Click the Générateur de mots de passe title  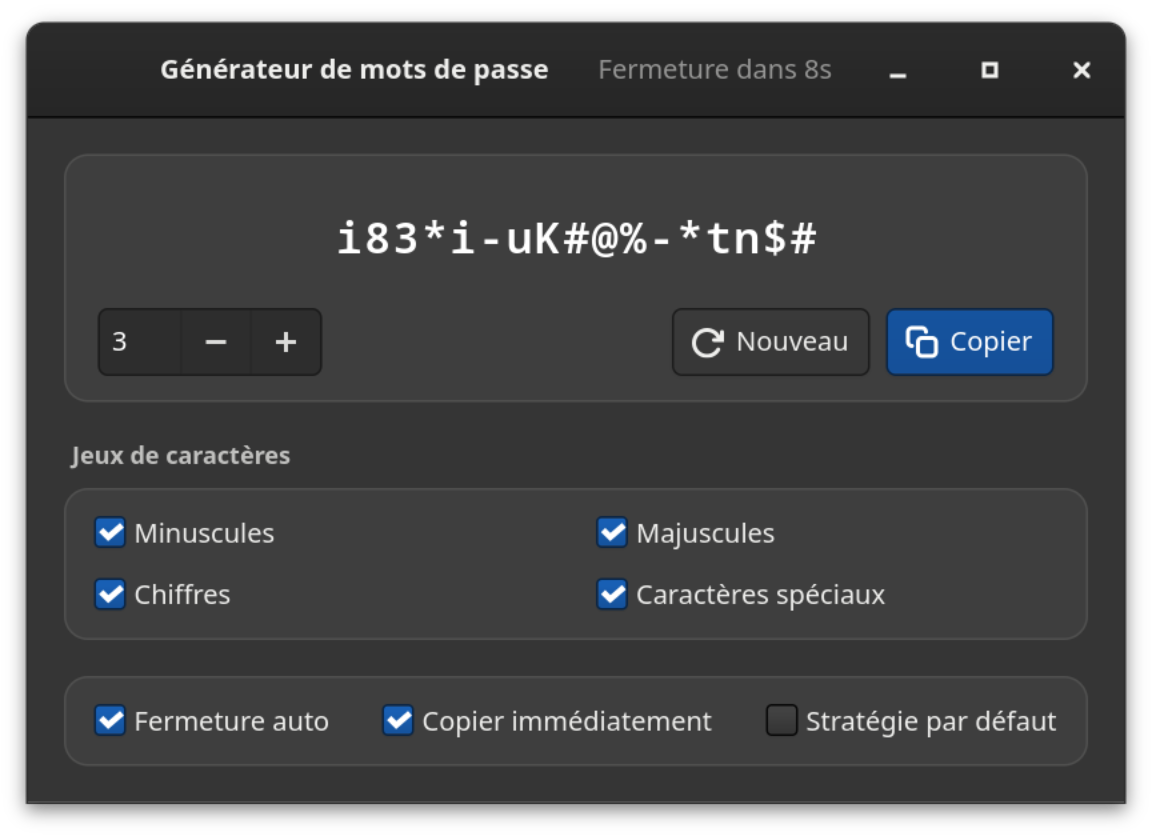click(354, 70)
